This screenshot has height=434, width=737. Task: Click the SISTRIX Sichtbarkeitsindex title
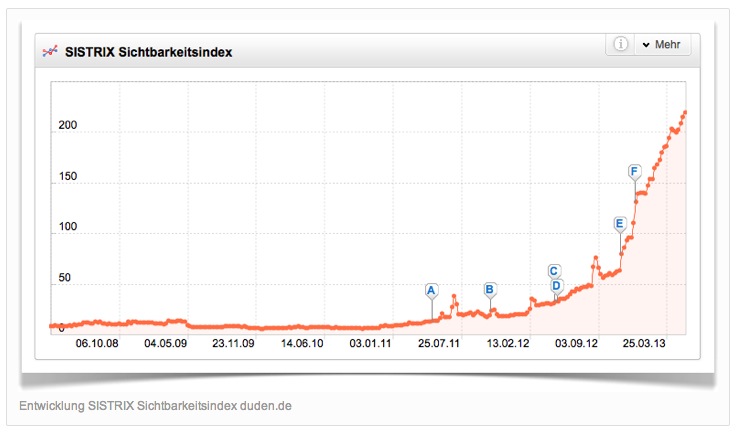point(148,50)
